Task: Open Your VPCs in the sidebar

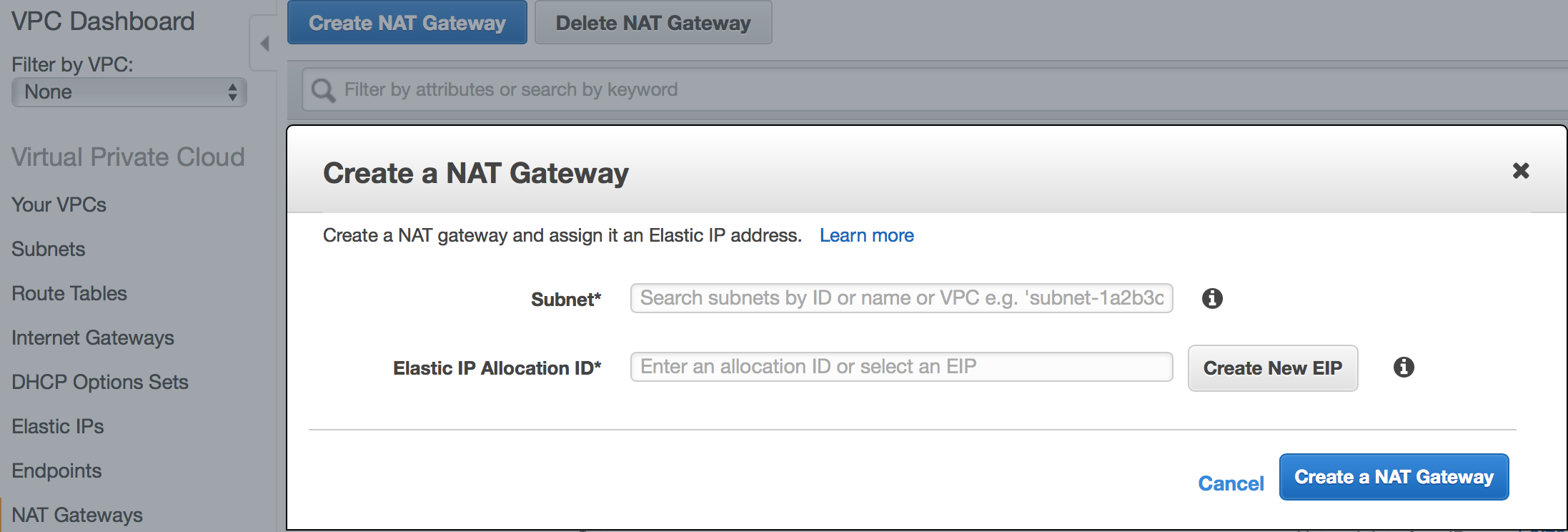Action: 59,205
